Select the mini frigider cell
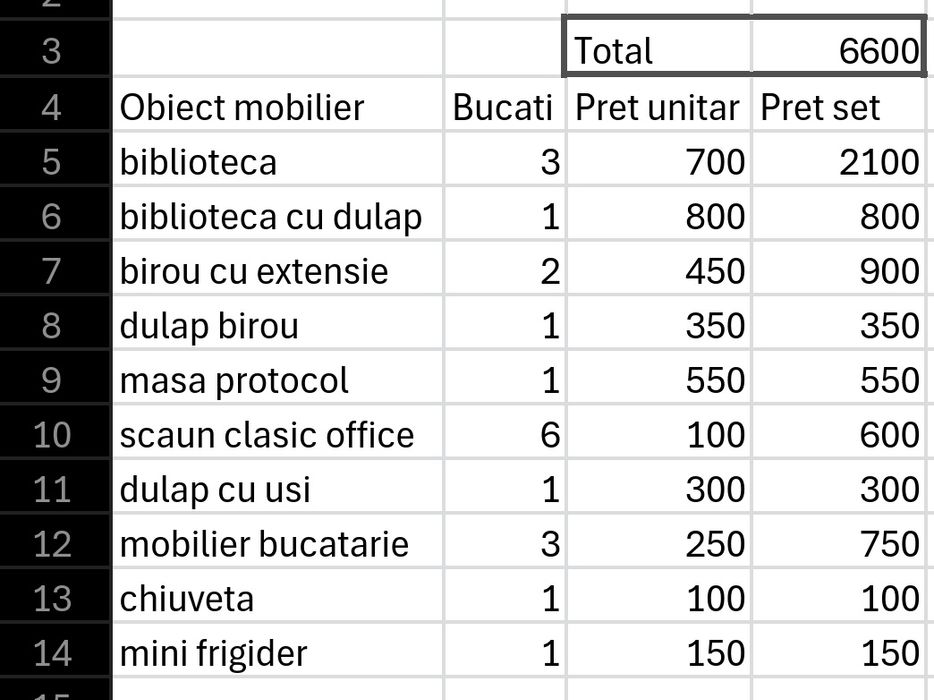This screenshot has width=934, height=700. coord(277,653)
